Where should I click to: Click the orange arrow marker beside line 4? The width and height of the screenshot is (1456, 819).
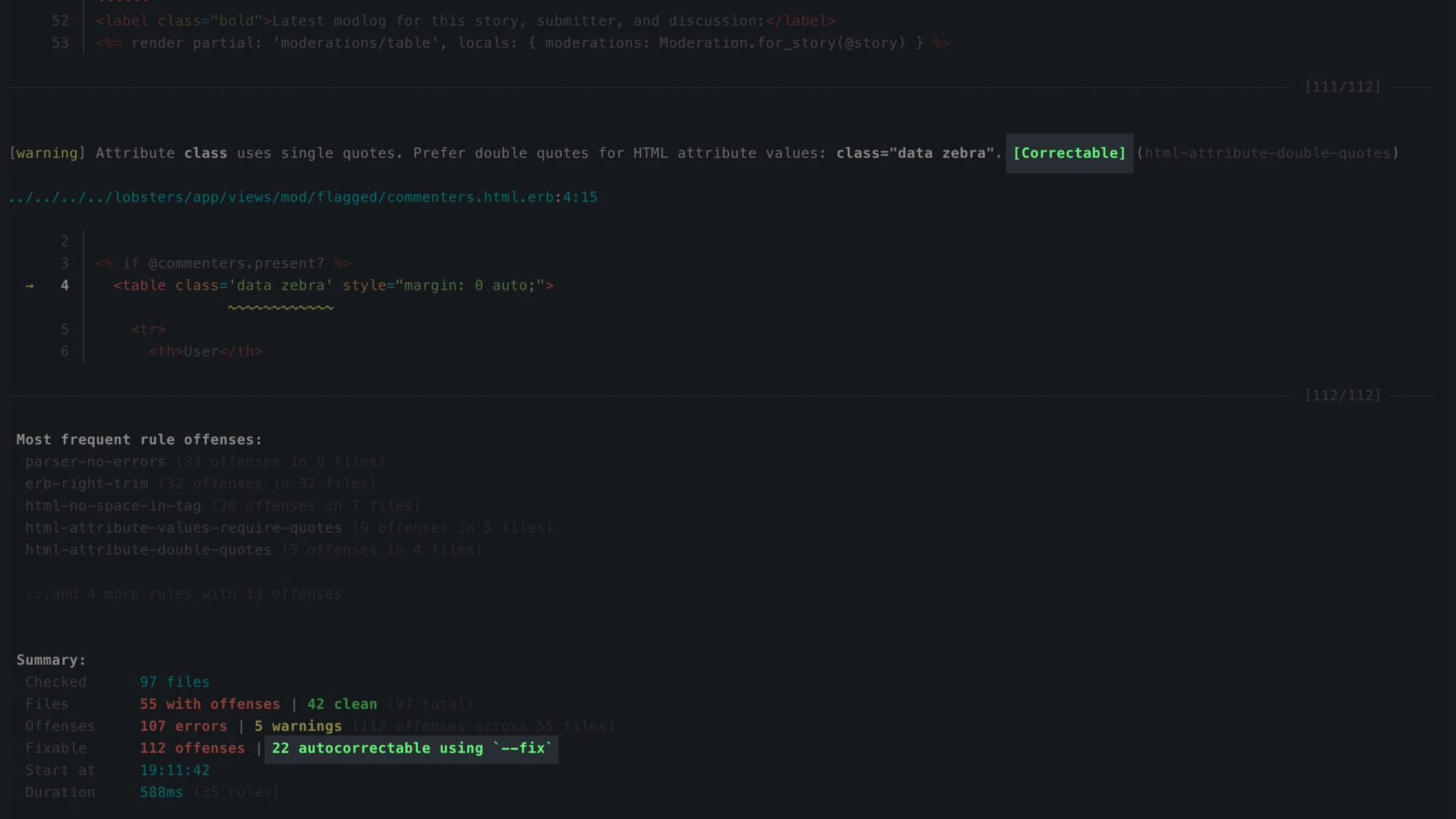[30, 286]
